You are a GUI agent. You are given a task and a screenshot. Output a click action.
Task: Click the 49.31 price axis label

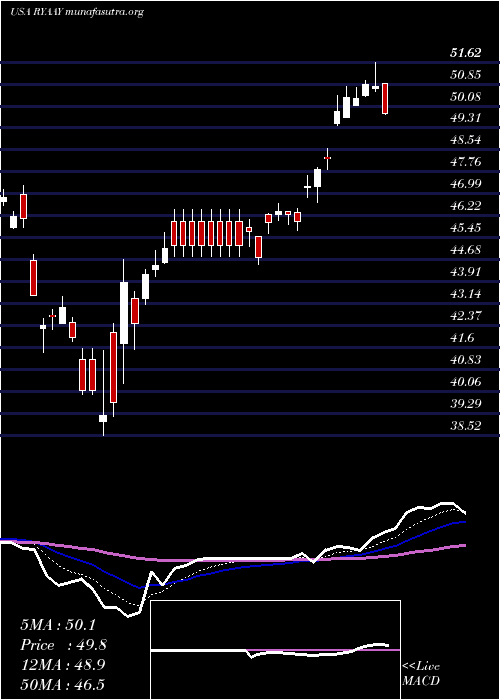[x=466, y=118]
